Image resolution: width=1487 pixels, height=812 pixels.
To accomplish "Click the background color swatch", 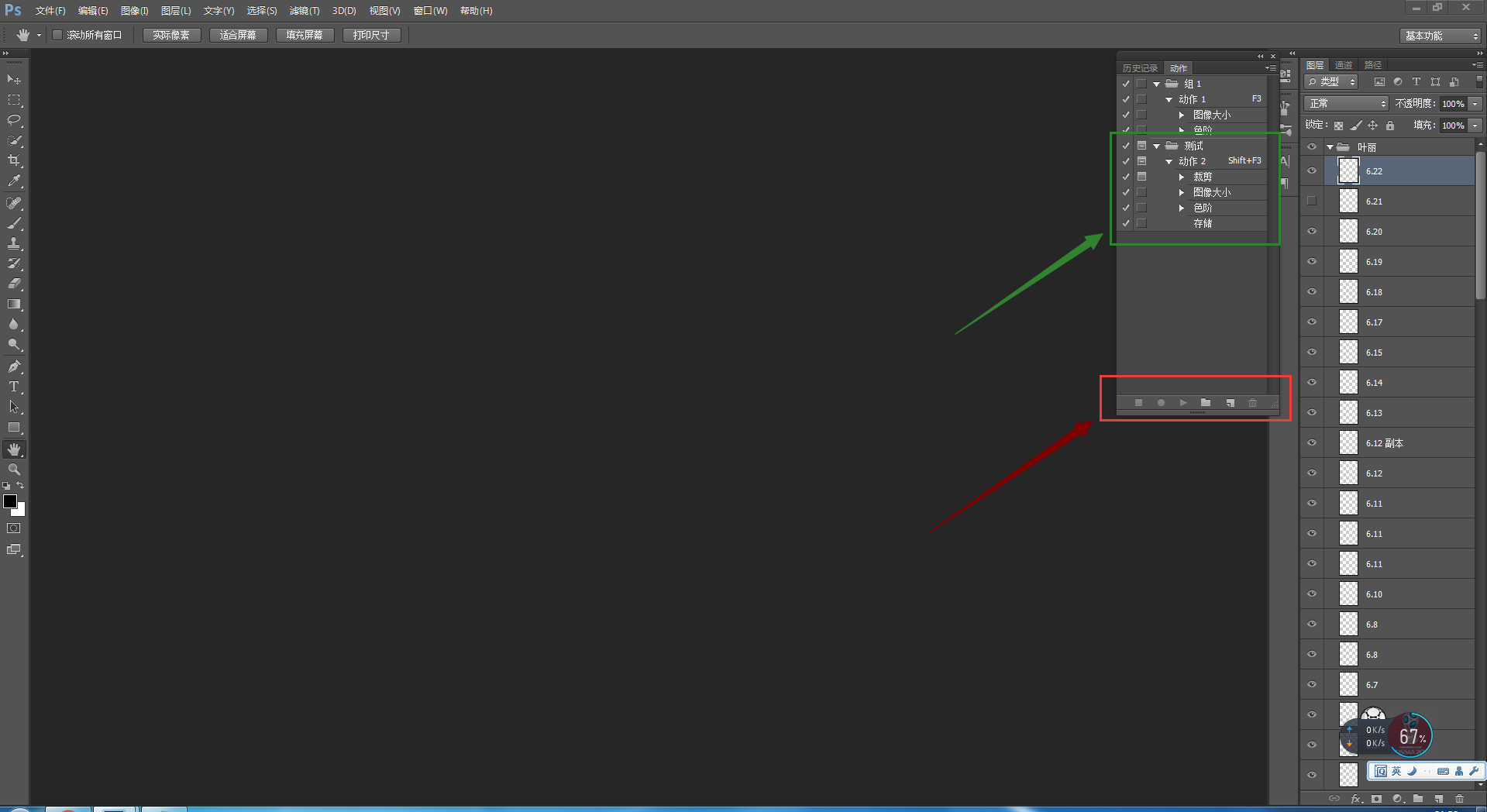I will [x=21, y=511].
